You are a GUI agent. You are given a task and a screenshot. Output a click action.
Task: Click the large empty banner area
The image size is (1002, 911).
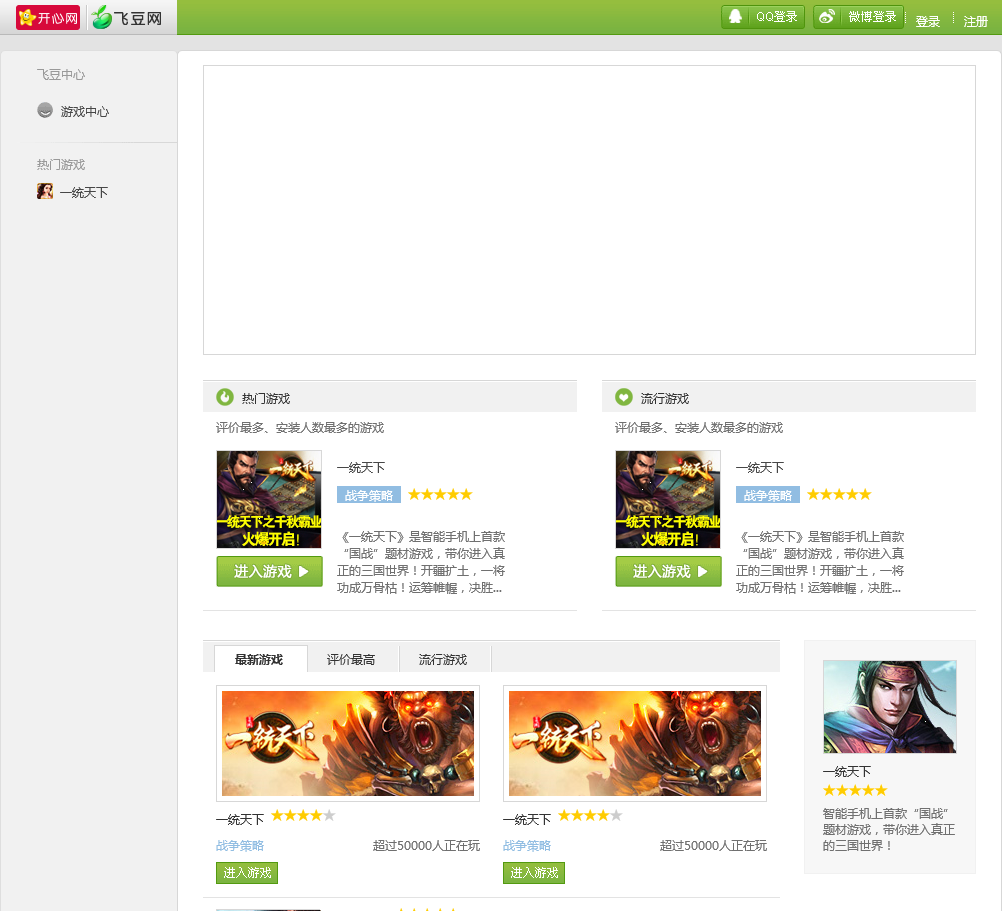coord(589,210)
